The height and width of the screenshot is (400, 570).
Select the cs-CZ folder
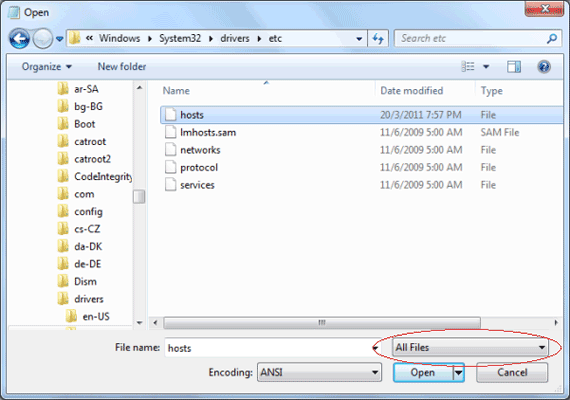[x=87, y=229]
